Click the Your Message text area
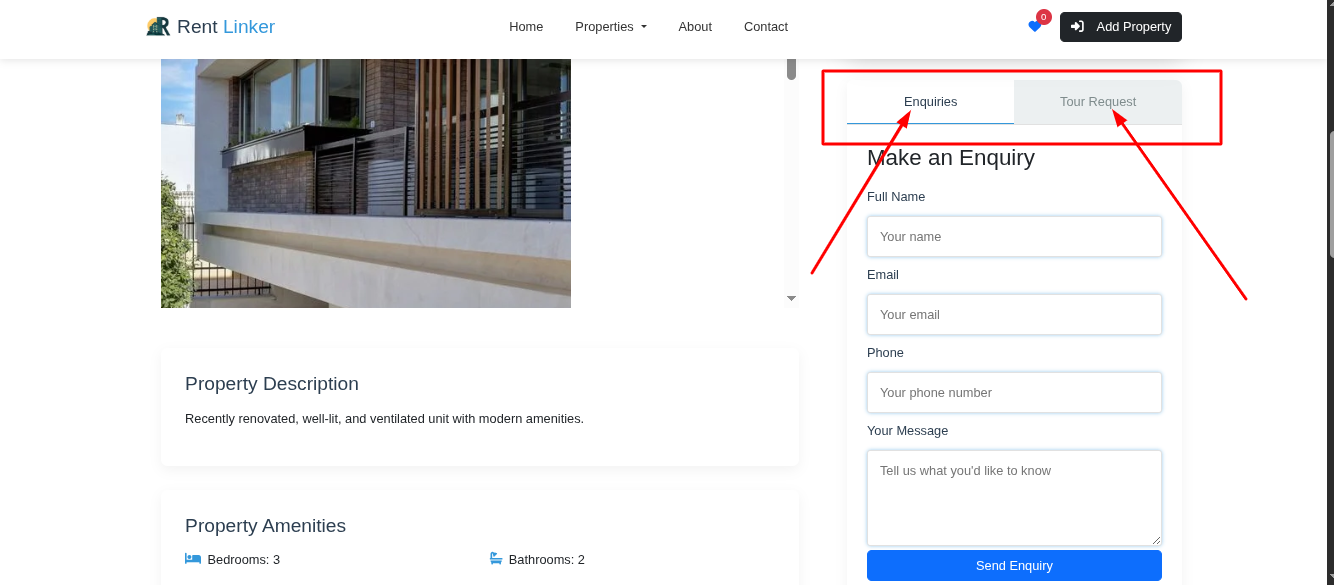 tap(1014, 497)
